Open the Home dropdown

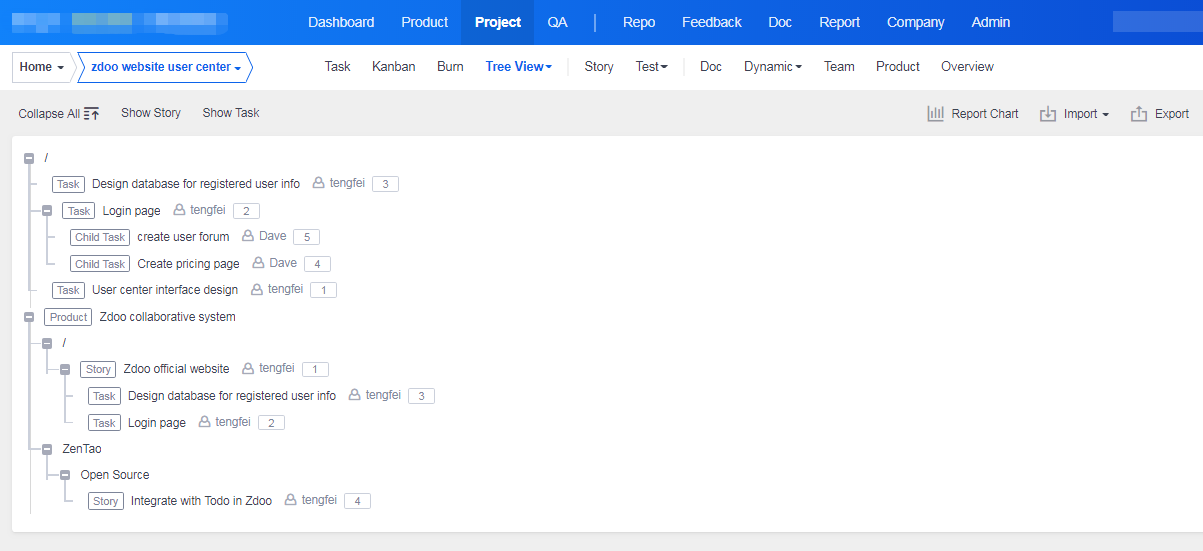[42, 67]
